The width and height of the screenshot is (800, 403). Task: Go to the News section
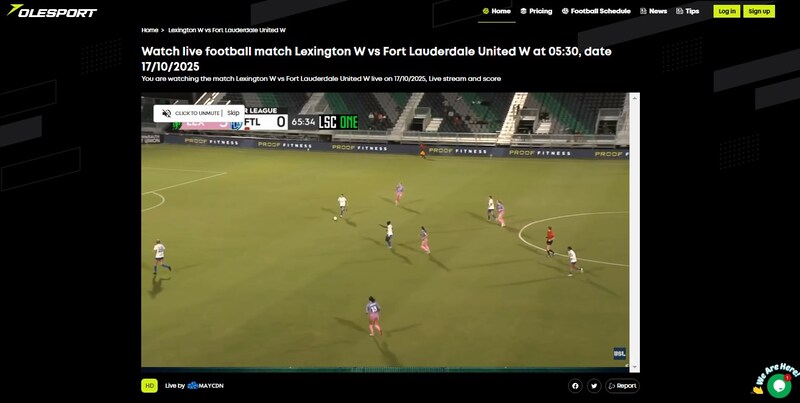(654, 11)
